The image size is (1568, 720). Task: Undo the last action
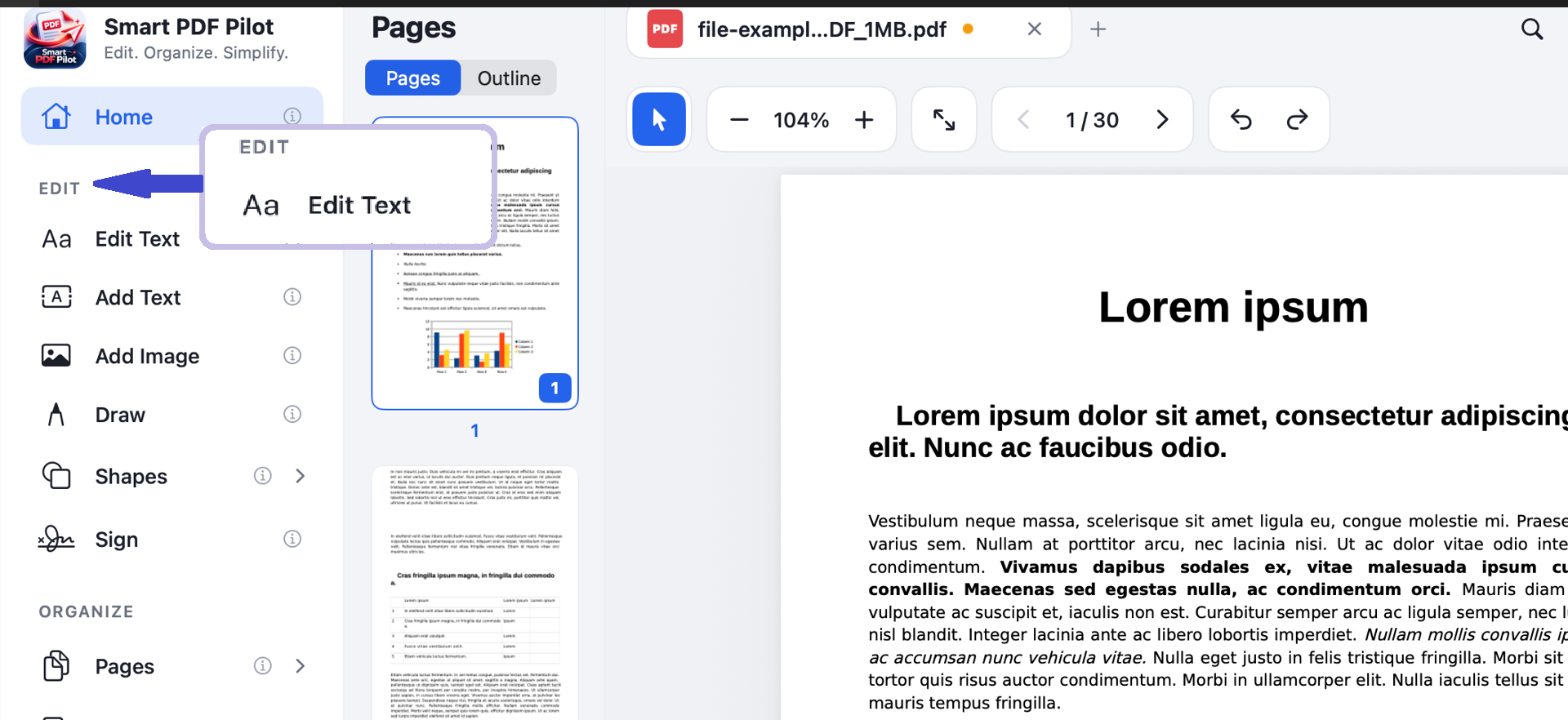(1241, 120)
